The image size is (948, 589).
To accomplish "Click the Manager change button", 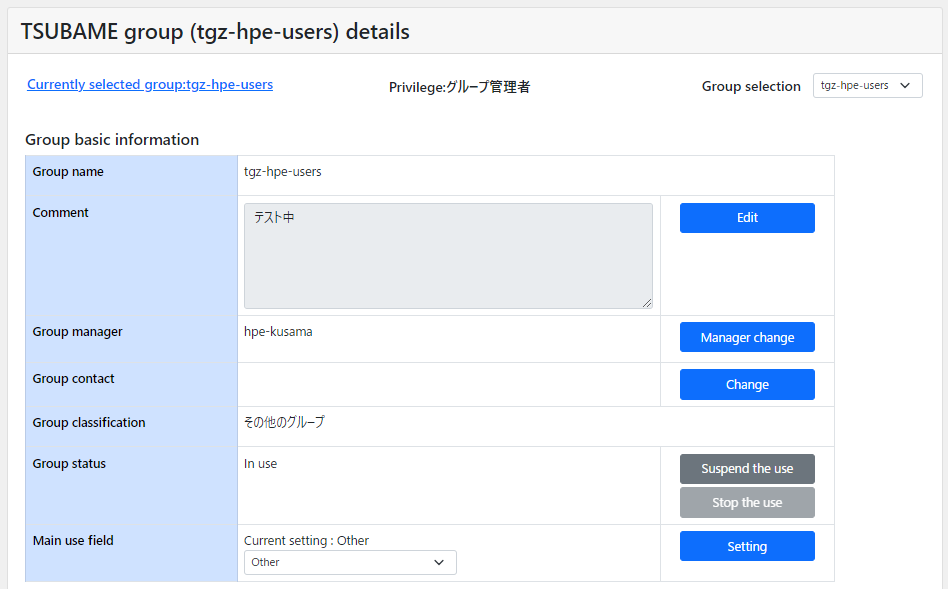I will (747, 337).
